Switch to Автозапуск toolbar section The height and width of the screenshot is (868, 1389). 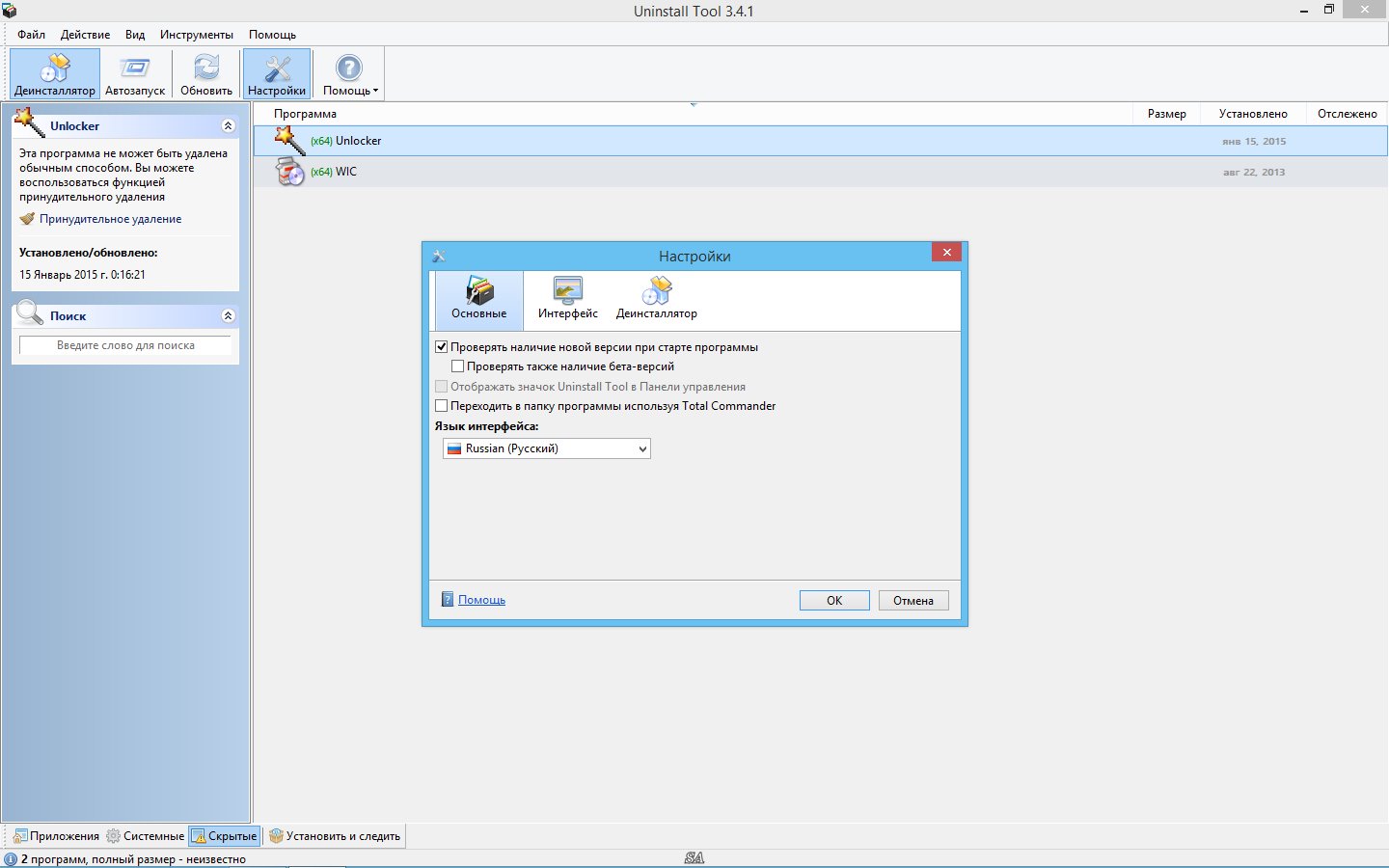pyautogui.click(x=135, y=74)
